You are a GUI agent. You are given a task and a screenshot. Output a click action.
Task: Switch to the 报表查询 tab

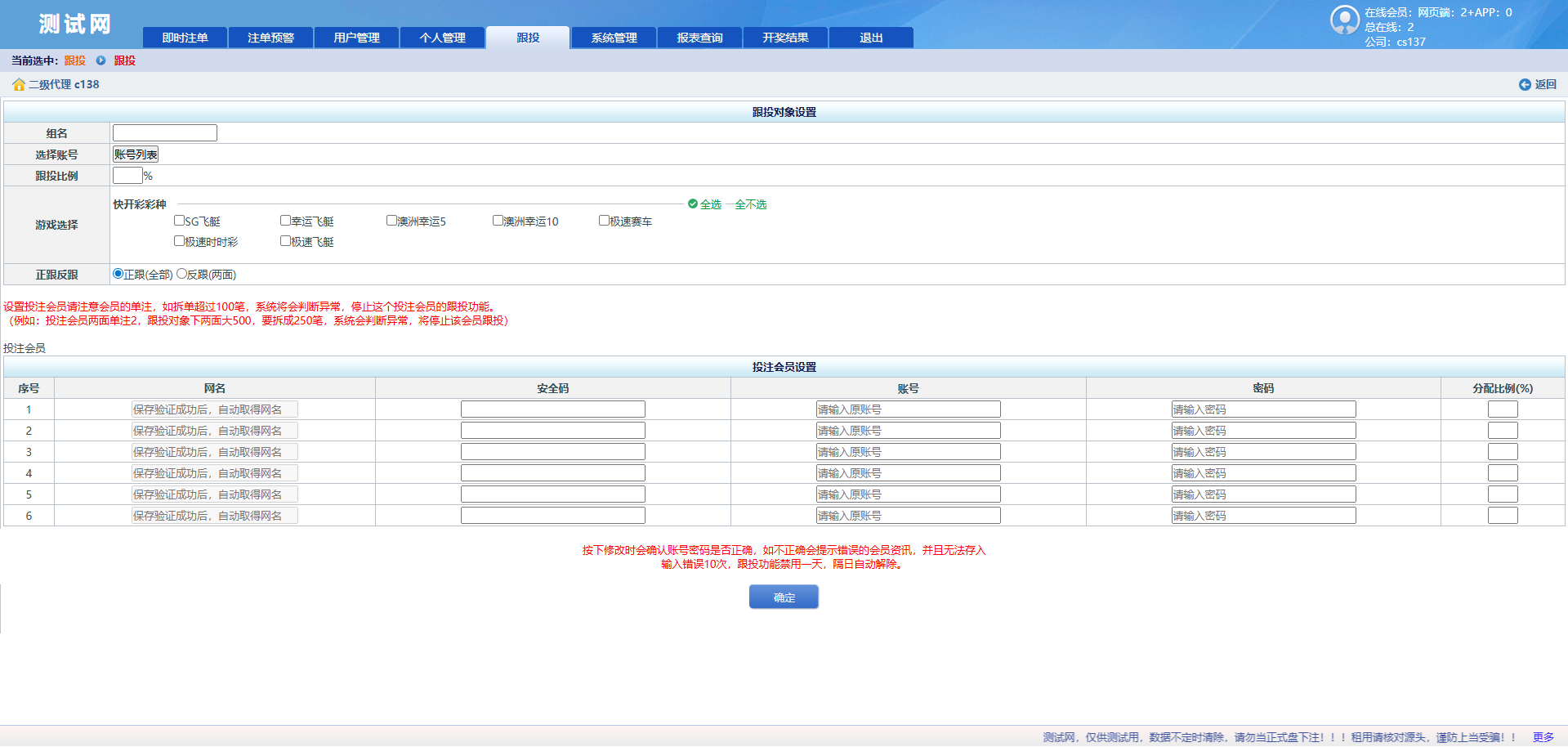pos(699,38)
